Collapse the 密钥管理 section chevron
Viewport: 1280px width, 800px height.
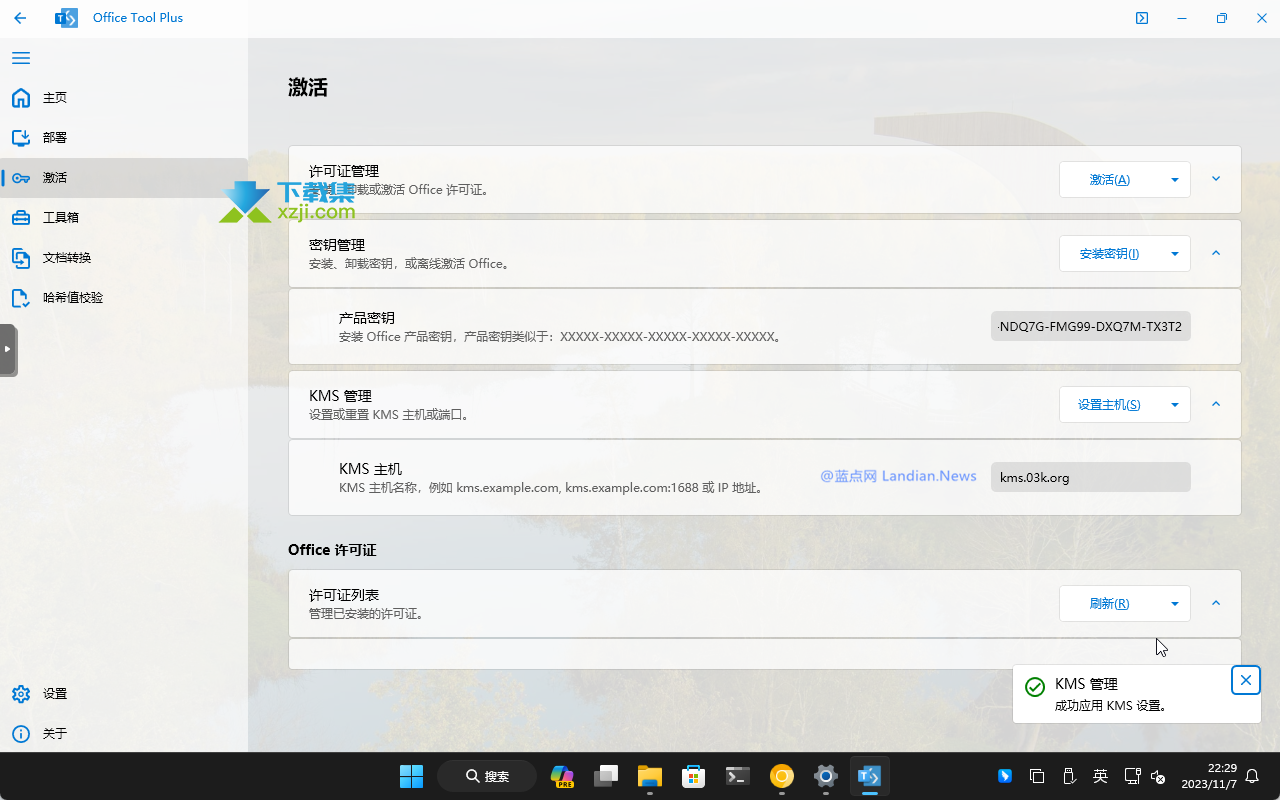tap(1216, 253)
